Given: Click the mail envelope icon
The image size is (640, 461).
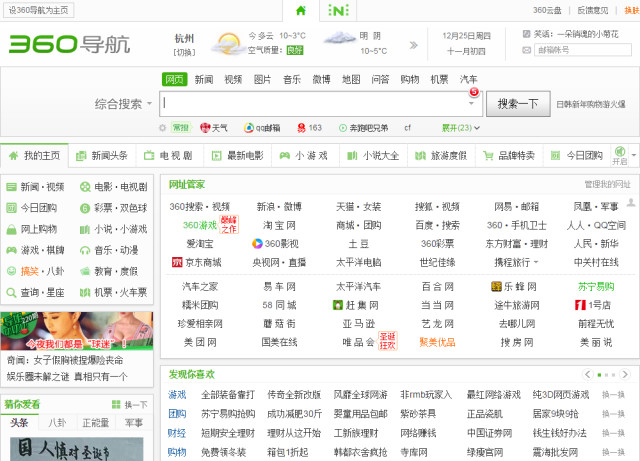Looking at the screenshot, I should click(x=527, y=50).
